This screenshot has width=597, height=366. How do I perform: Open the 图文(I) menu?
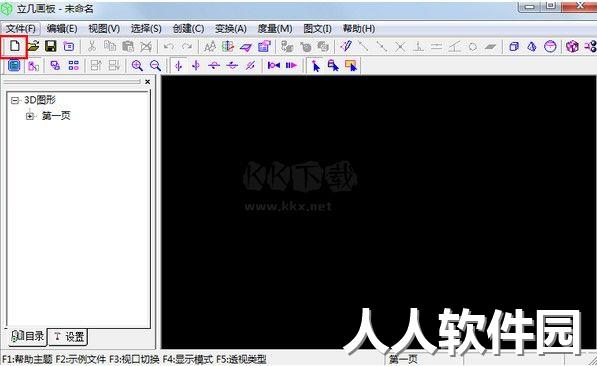(x=317, y=29)
